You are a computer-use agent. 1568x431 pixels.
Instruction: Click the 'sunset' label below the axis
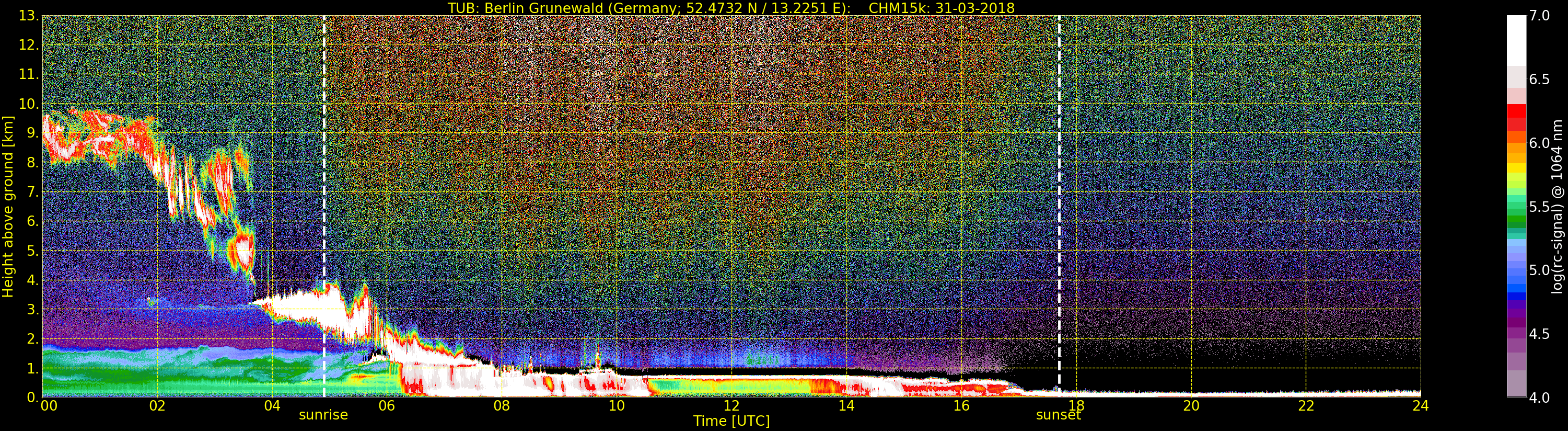(x=1059, y=415)
